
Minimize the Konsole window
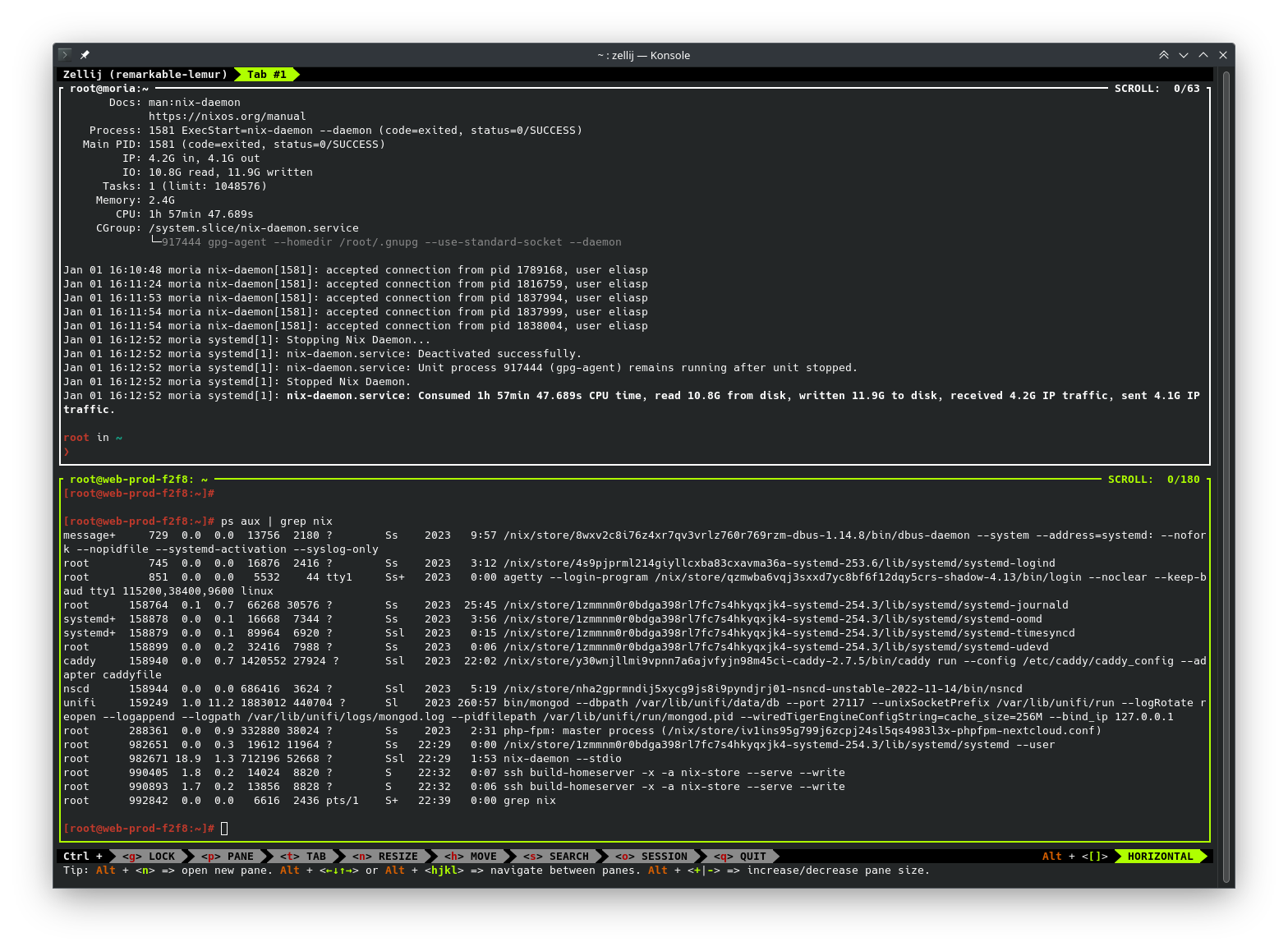[x=1184, y=55]
